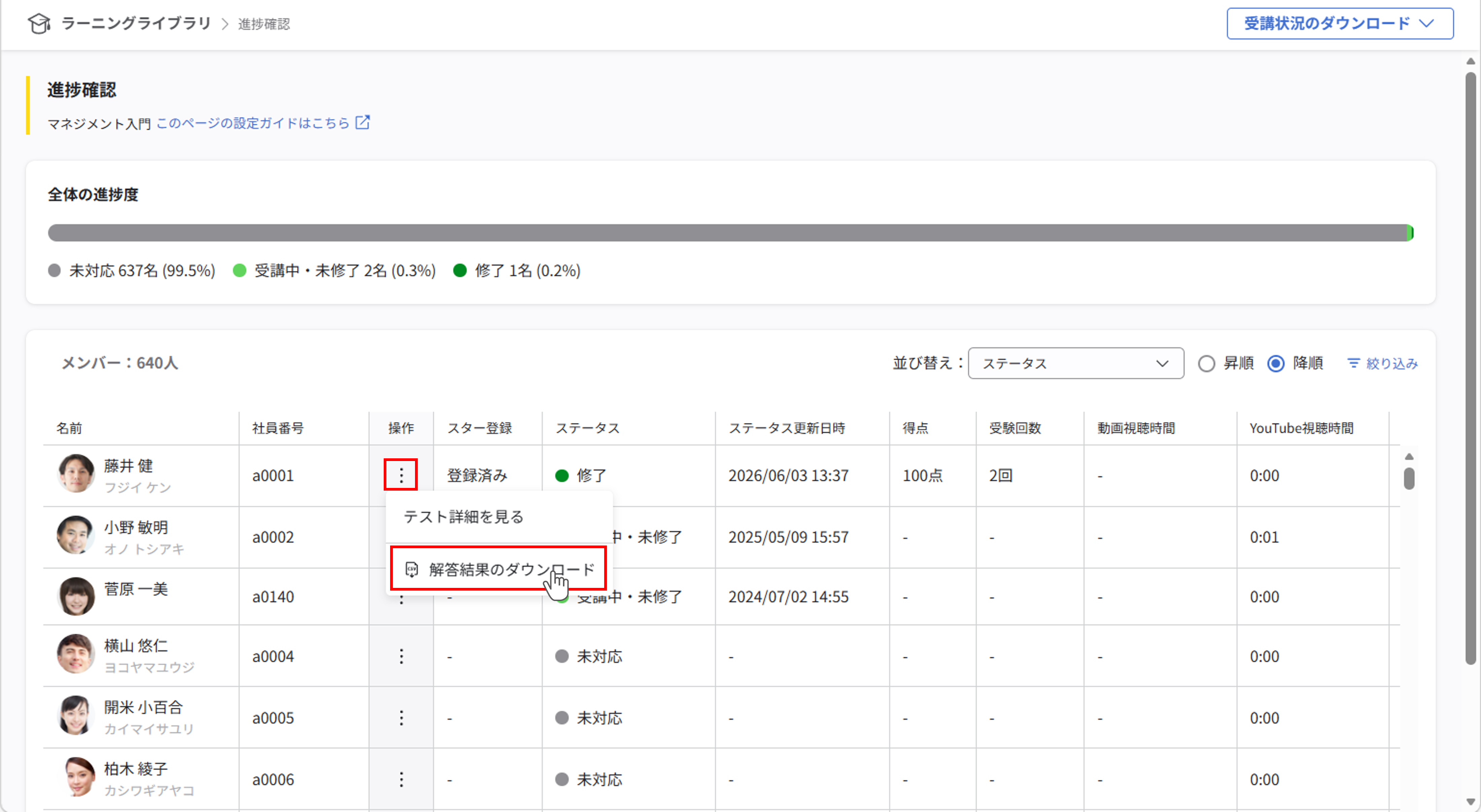Click the table scrollbar up arrow

1409,457
